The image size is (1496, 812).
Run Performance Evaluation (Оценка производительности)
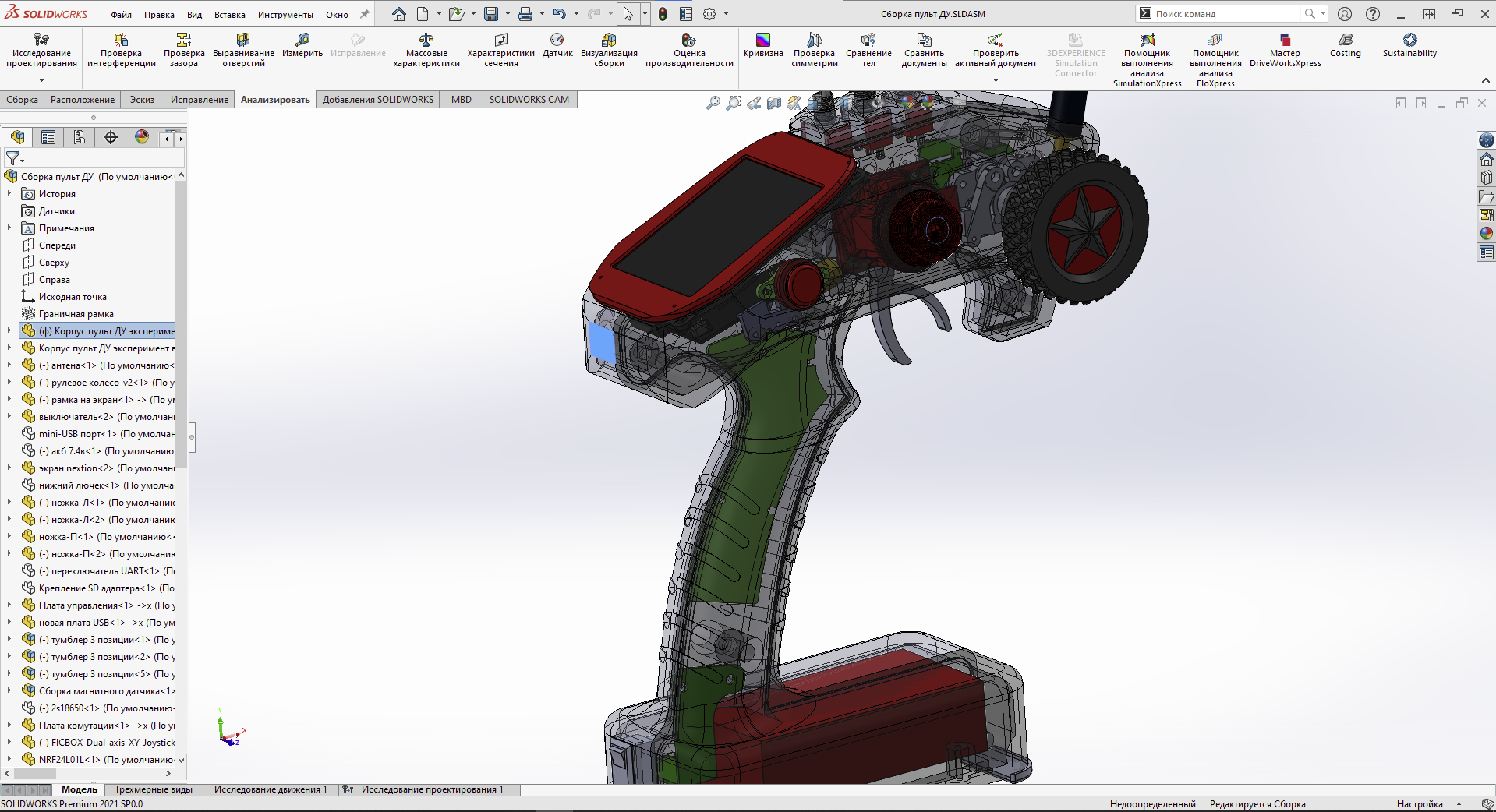(689, 50)
